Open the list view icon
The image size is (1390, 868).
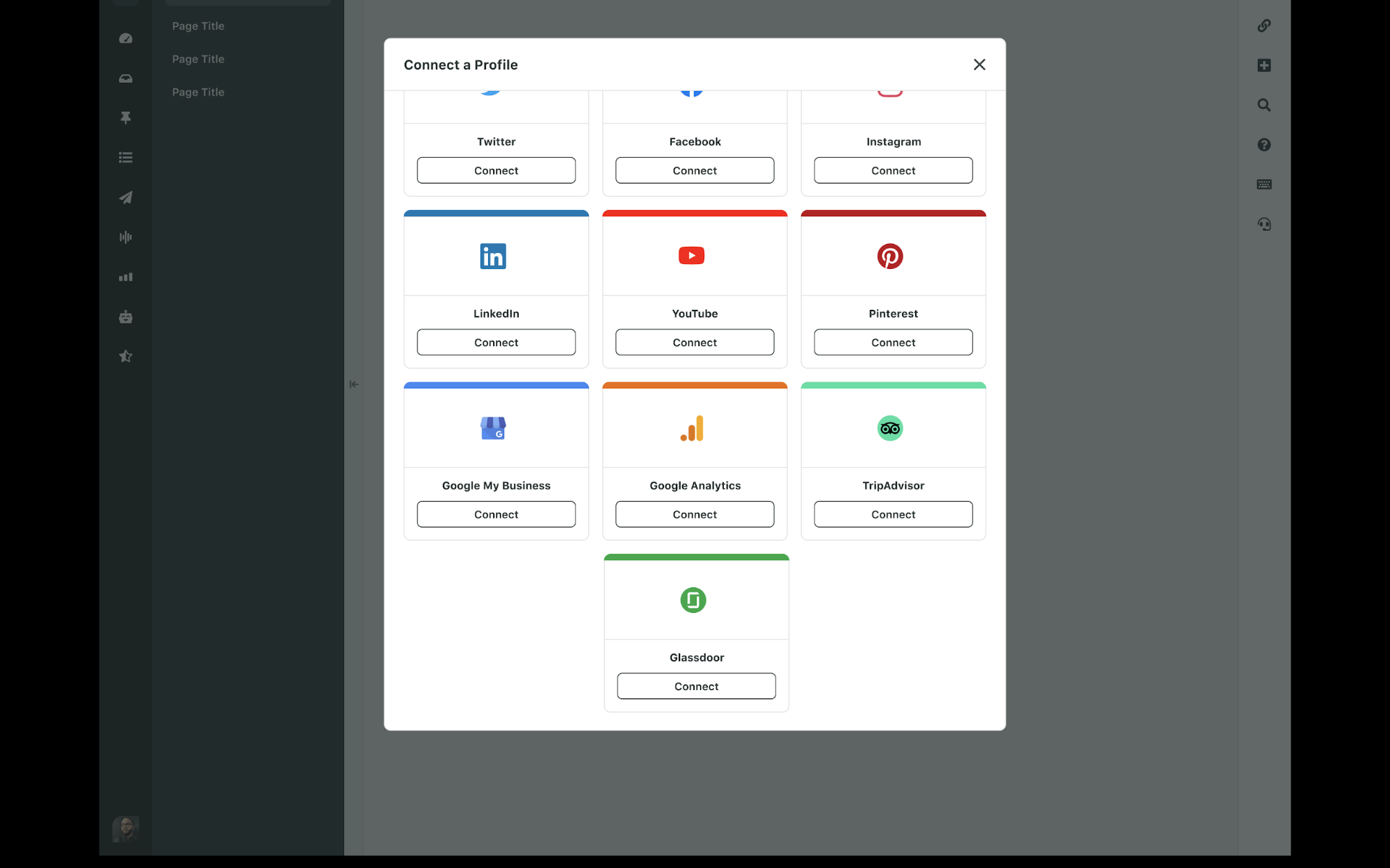(125, 157)
